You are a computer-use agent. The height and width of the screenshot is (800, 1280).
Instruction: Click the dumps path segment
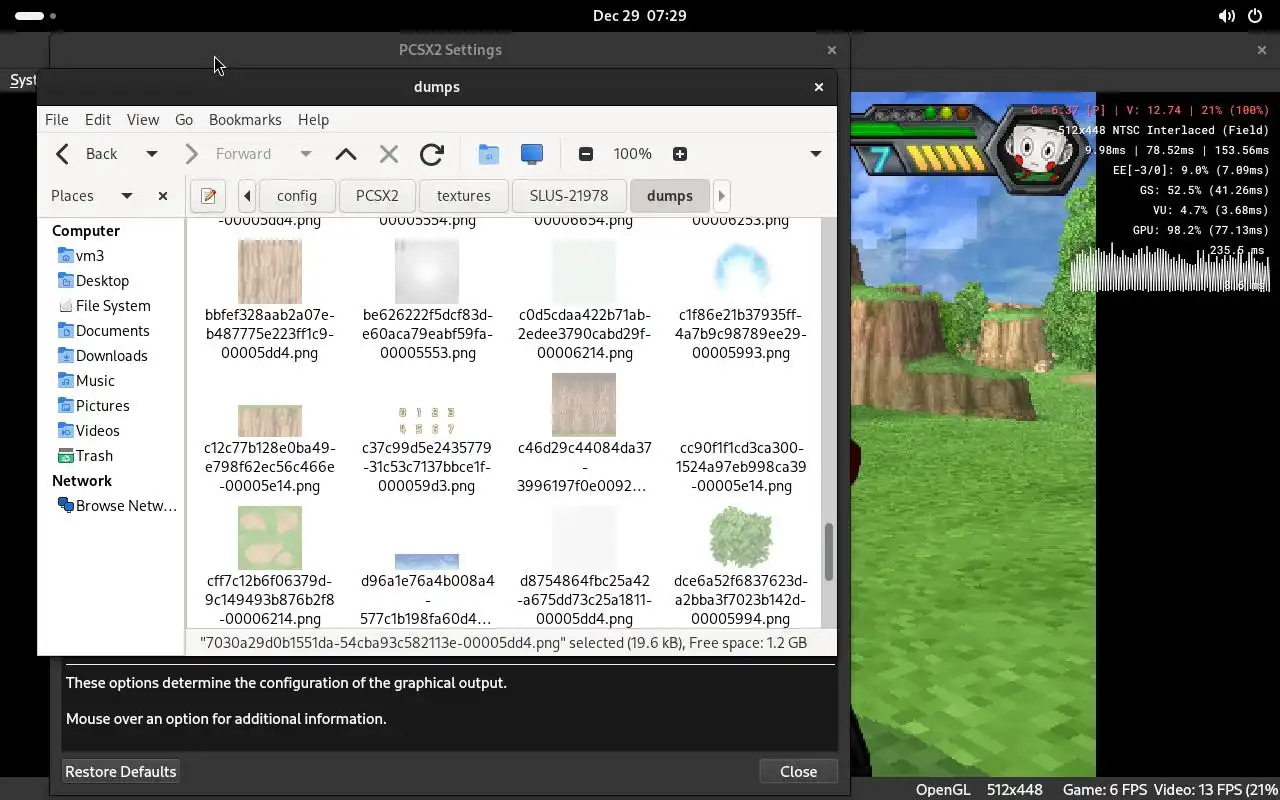670,196
